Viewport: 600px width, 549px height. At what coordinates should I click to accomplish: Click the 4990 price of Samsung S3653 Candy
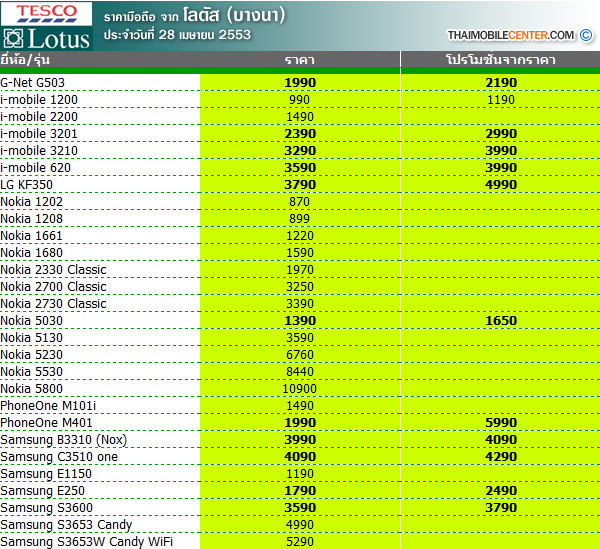coord(300,525)
